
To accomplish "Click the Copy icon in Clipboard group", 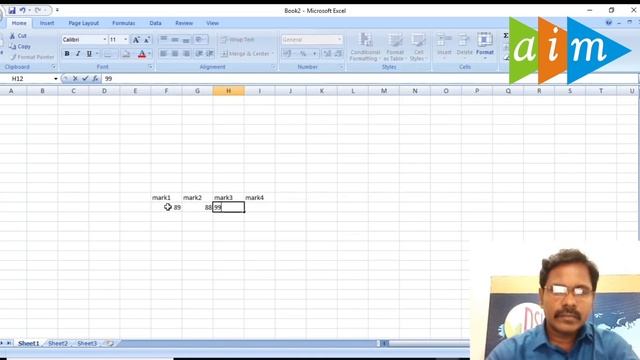I will pos(13,47).
